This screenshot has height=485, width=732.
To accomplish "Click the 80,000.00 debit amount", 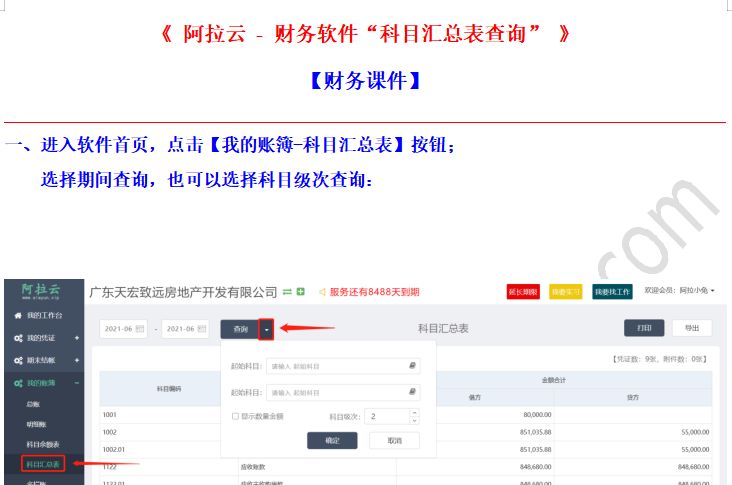I will click(537, 415).
